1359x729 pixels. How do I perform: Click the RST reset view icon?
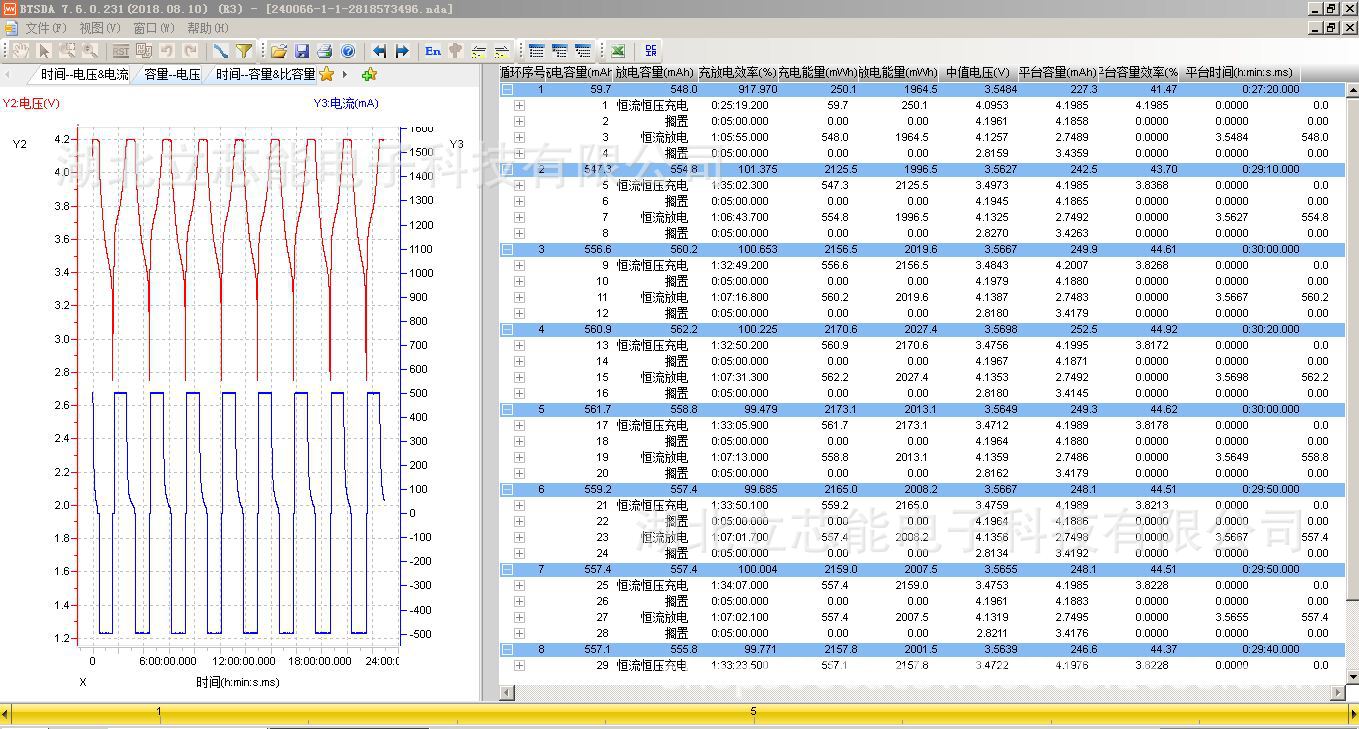(x=120, y=50)
